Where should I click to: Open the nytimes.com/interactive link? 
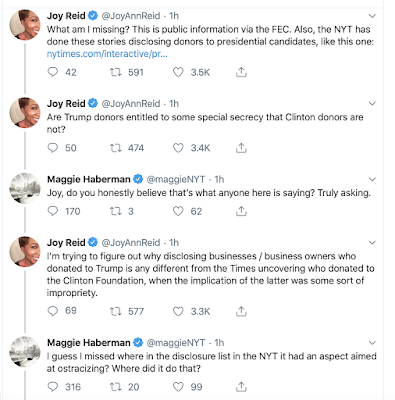107,54
